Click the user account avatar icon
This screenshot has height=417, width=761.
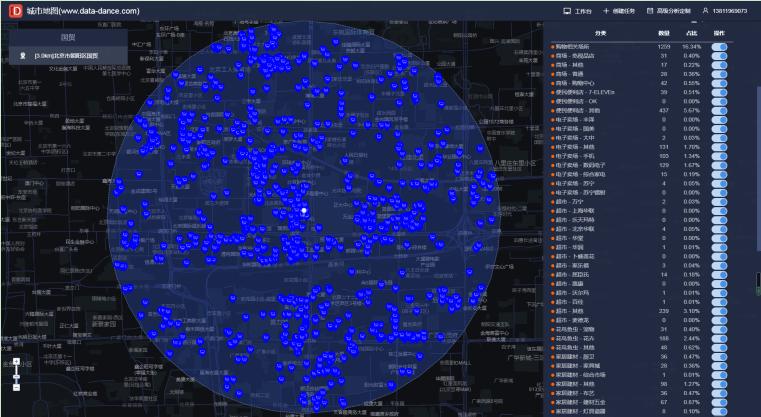pyautogui.click(x=705, y=11)
